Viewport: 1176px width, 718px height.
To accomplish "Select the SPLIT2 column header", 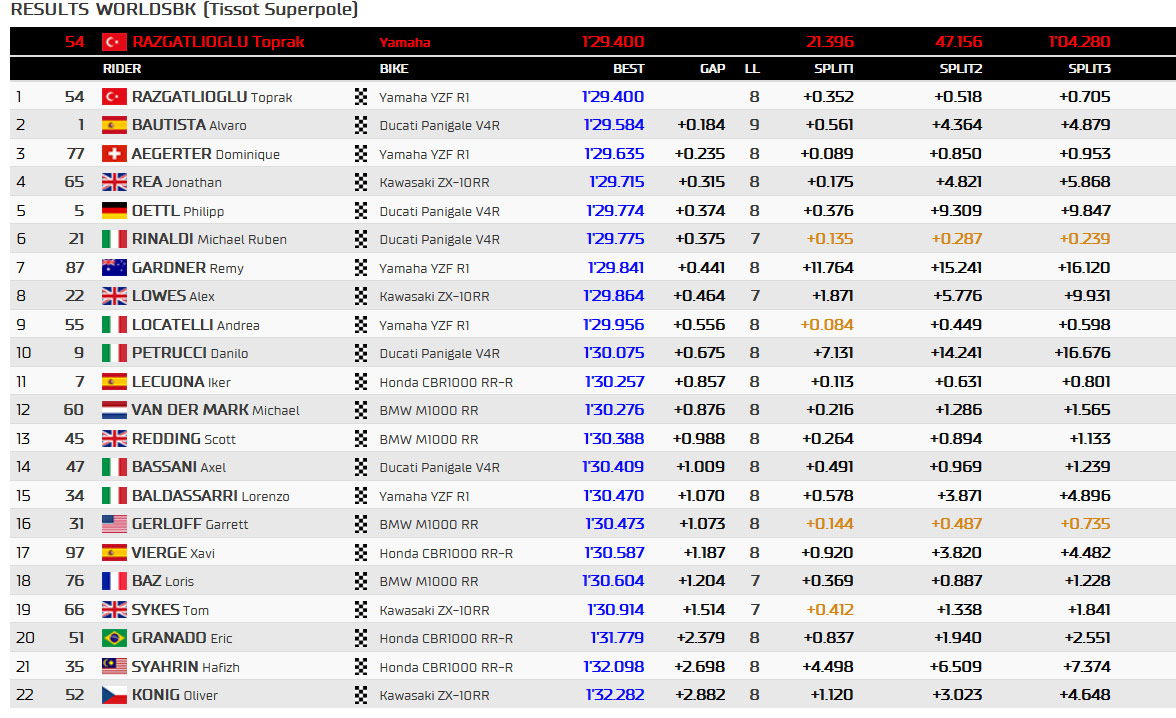I will 961,68.
